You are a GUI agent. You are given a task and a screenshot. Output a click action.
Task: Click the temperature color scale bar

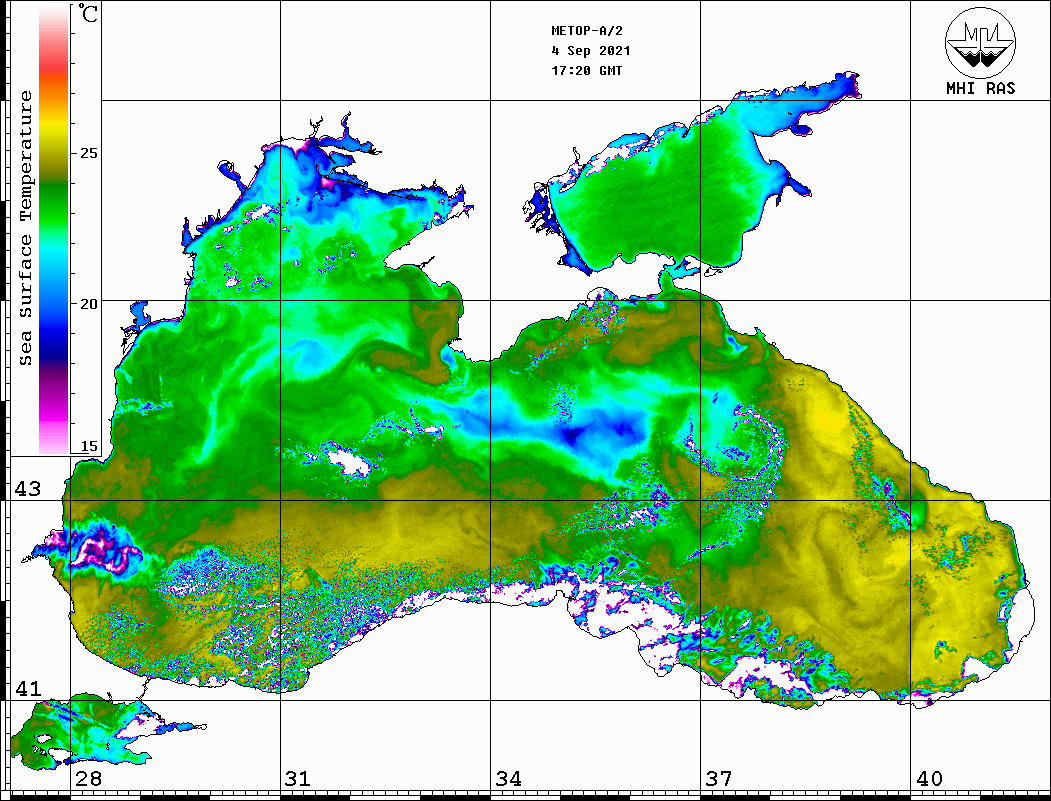[x=54, y=230]
